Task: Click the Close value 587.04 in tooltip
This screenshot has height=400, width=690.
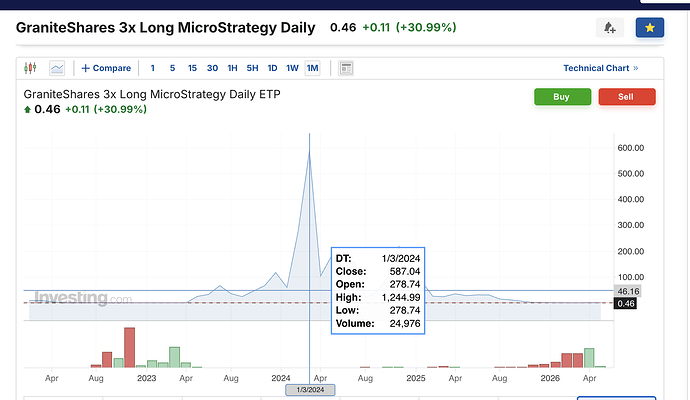Action: [x=404, y=272]
